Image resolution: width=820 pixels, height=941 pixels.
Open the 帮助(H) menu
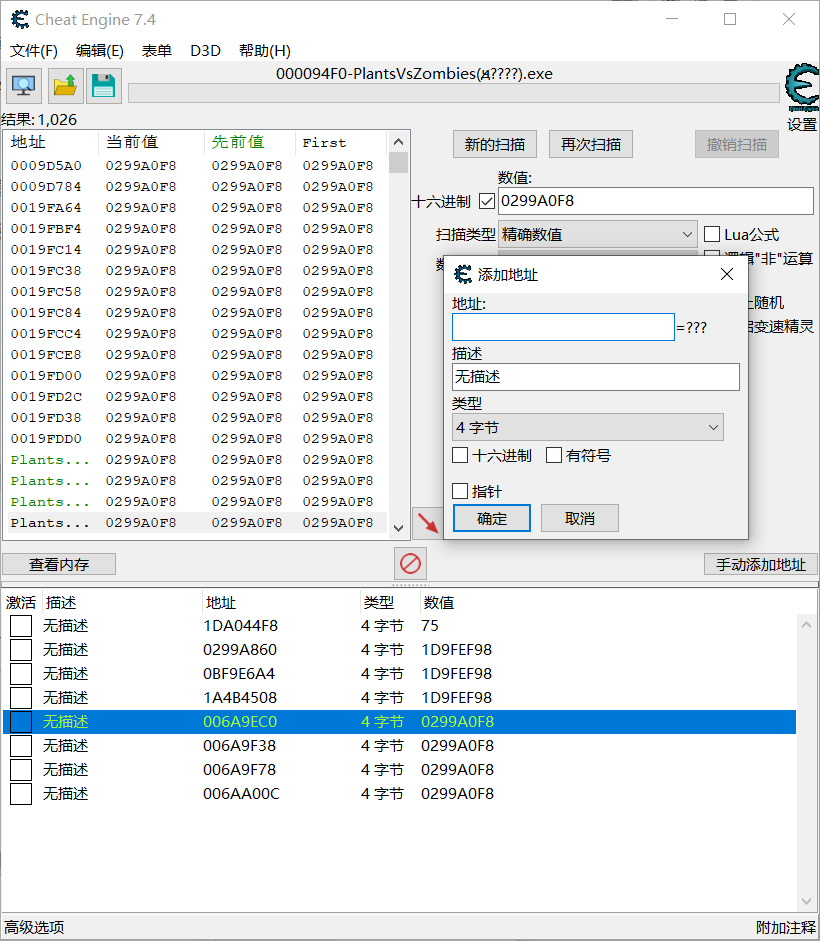coord(265,51)
